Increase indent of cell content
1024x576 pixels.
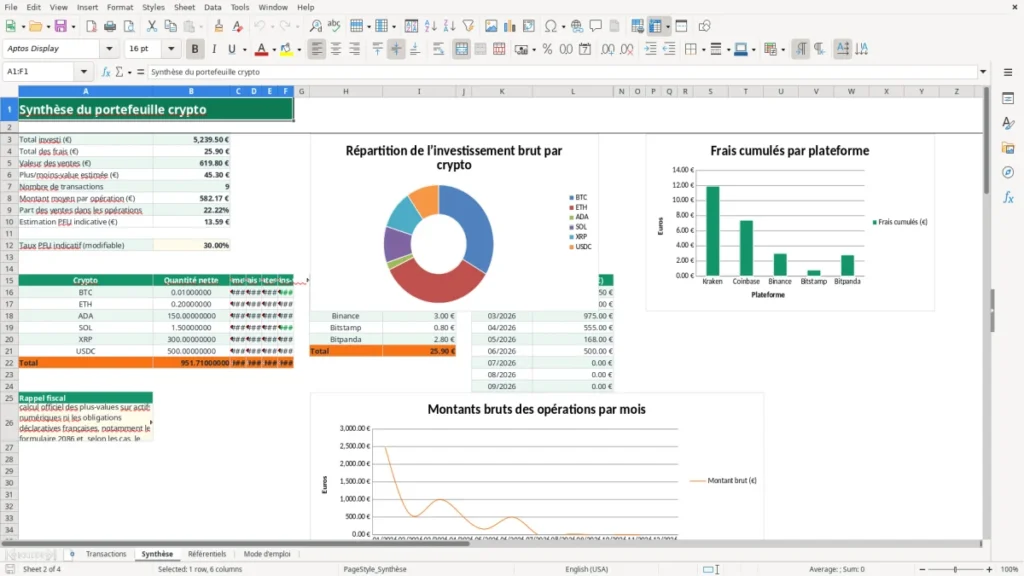tap(650, 49)
